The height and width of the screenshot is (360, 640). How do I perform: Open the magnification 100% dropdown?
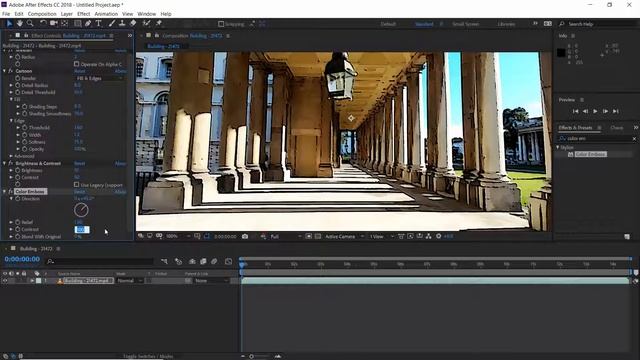click(178, 236)
